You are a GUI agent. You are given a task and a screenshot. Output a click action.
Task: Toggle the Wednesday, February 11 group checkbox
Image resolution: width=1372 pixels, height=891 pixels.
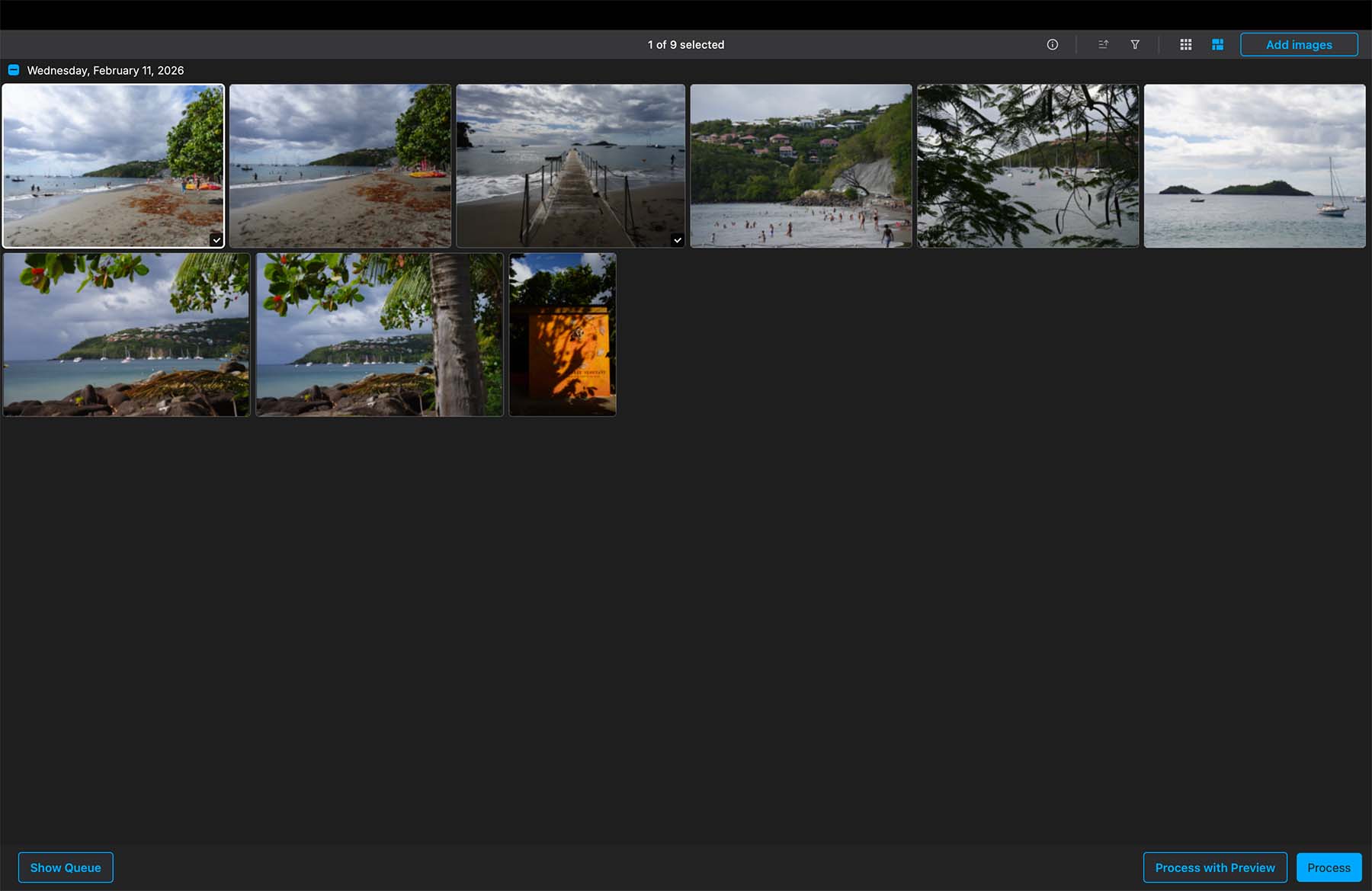(x=14, y=70)
